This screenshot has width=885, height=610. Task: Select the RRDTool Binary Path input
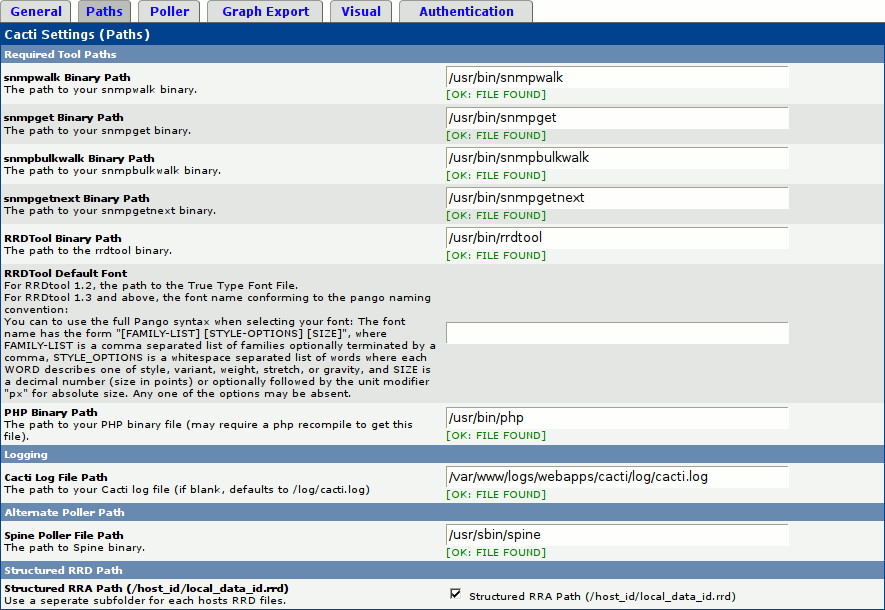[x=617, y=238]
